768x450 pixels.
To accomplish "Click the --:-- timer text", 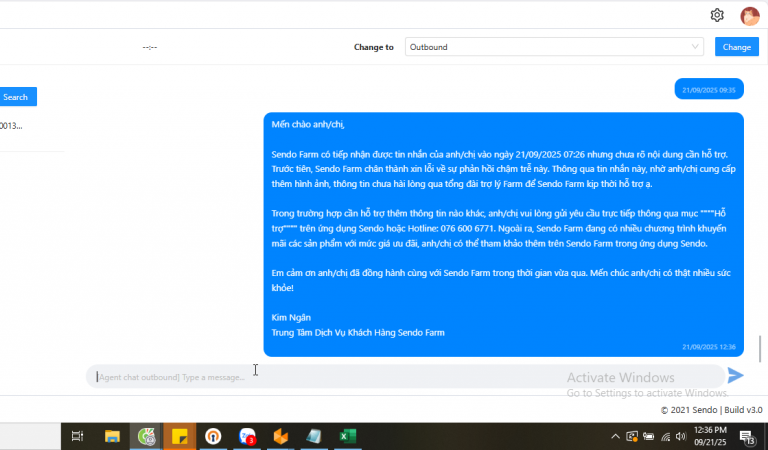I will pos(150,47).
